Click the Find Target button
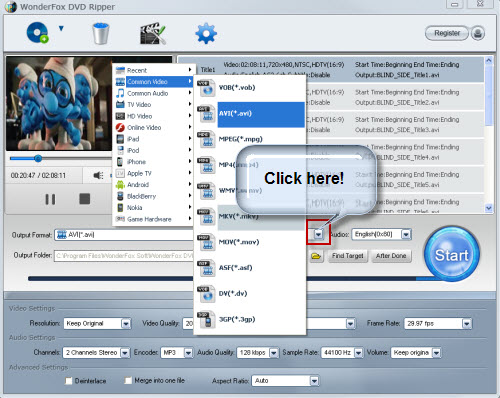The height and width of the screenshot is (398, 500). [x=348, y=256]
